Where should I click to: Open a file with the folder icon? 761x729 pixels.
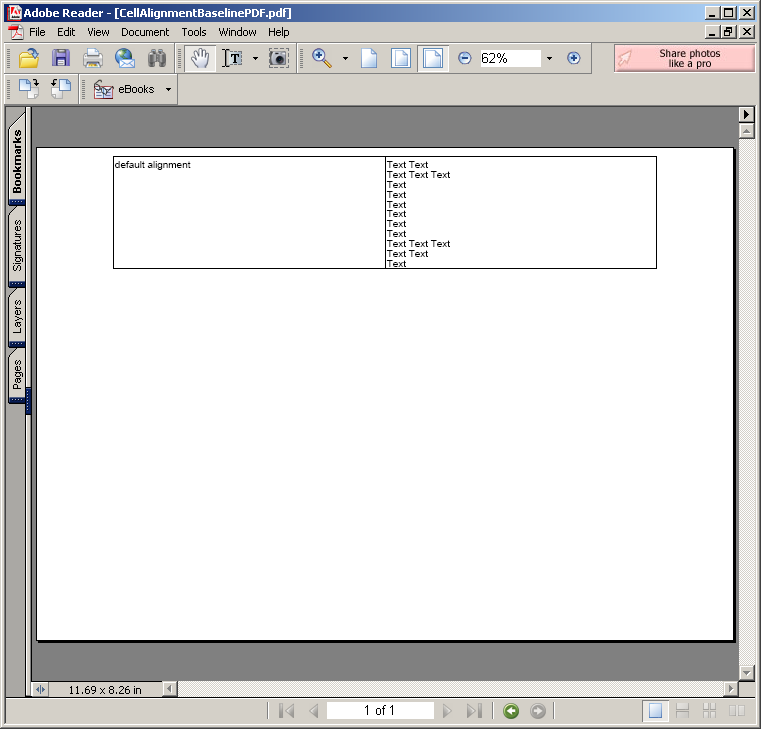(29, 58)
